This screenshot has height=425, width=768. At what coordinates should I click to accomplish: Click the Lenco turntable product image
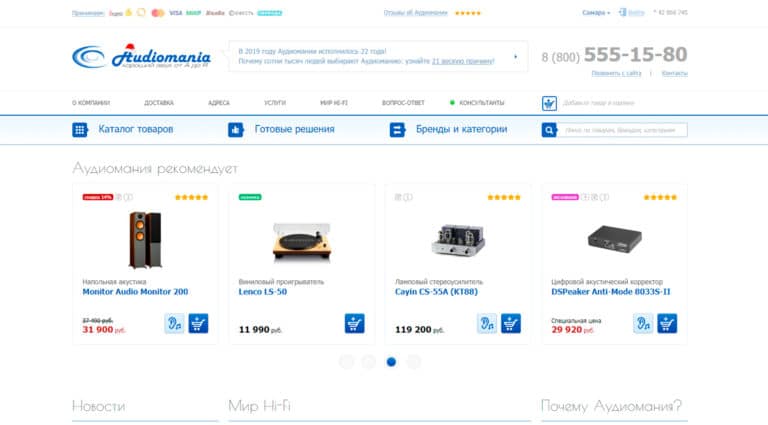point(302,242)
